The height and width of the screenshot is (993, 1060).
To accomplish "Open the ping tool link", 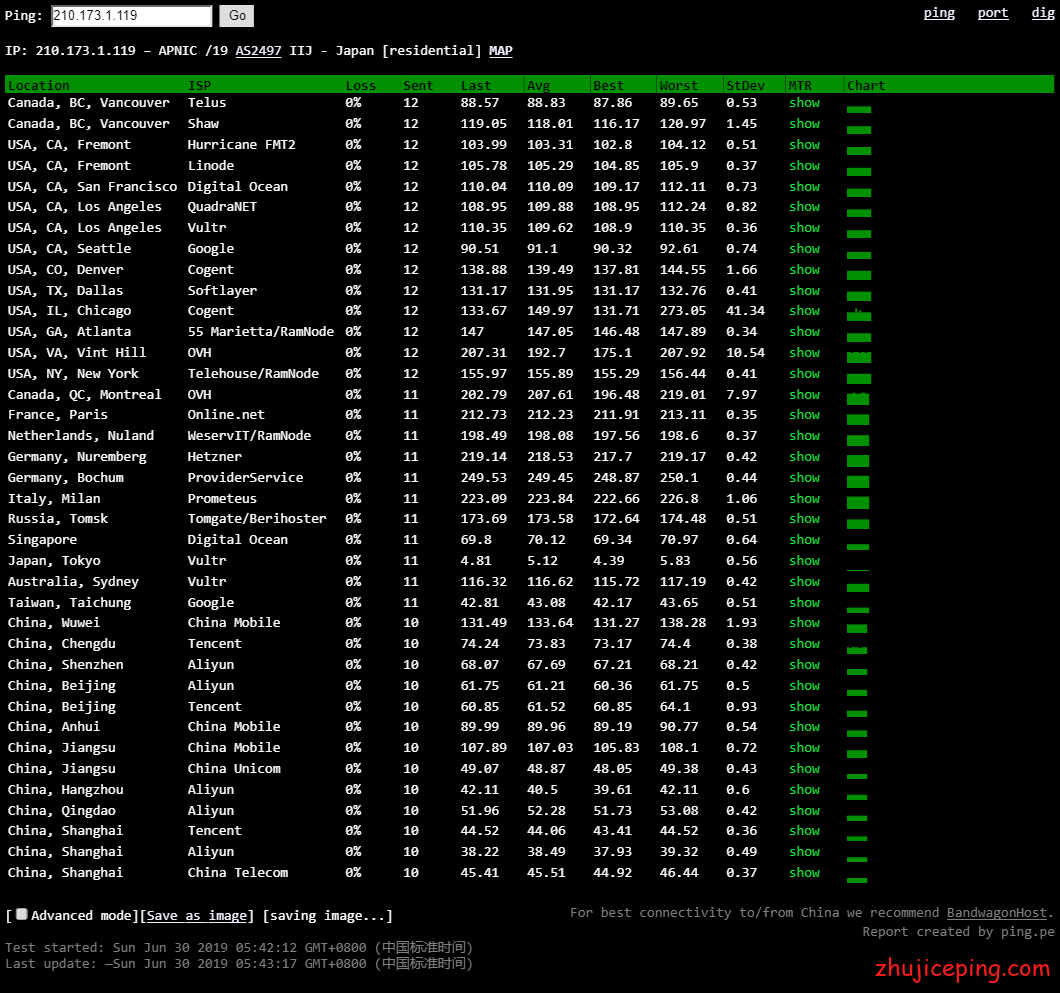I will click(939, 13).
